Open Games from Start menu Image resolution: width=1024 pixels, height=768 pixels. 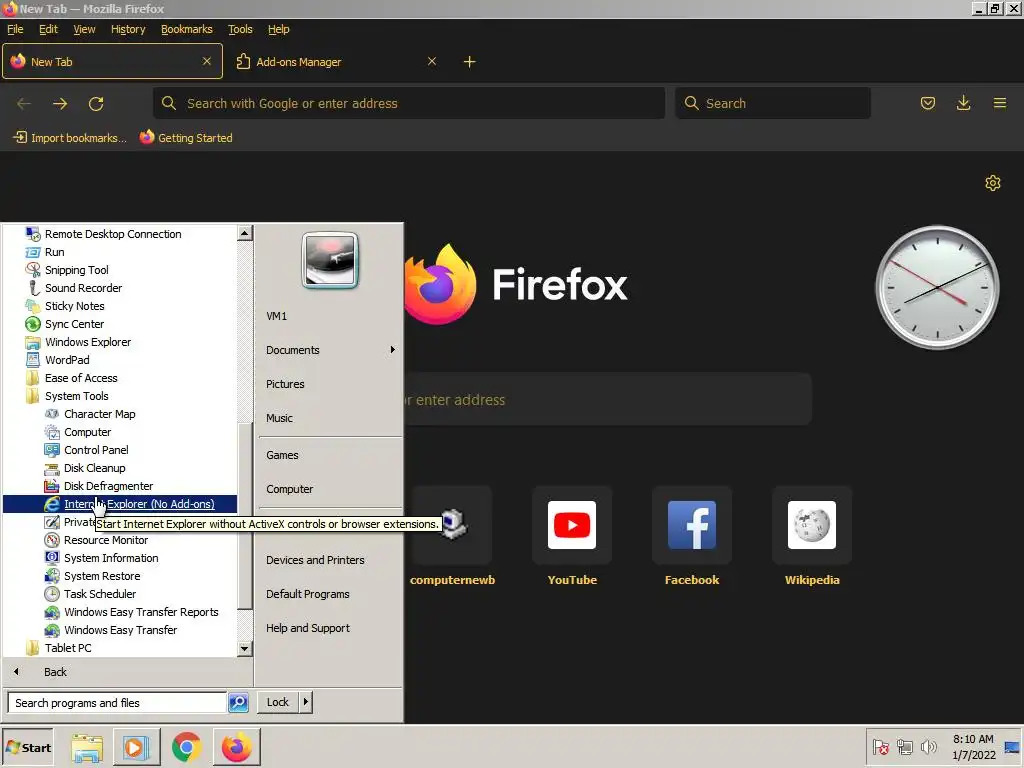pos(282,455)
